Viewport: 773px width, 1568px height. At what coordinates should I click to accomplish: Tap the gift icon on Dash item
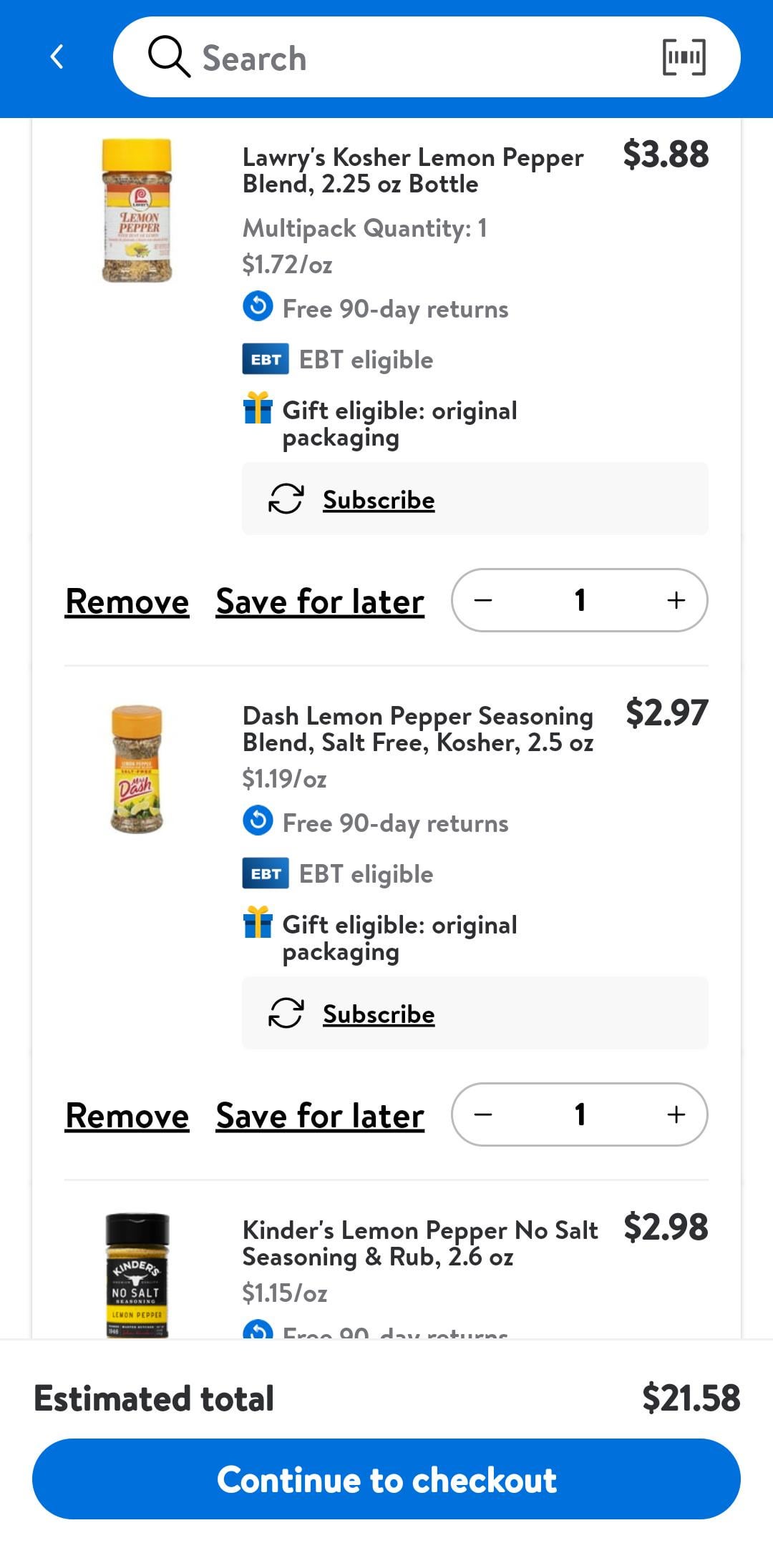[258, 923]
